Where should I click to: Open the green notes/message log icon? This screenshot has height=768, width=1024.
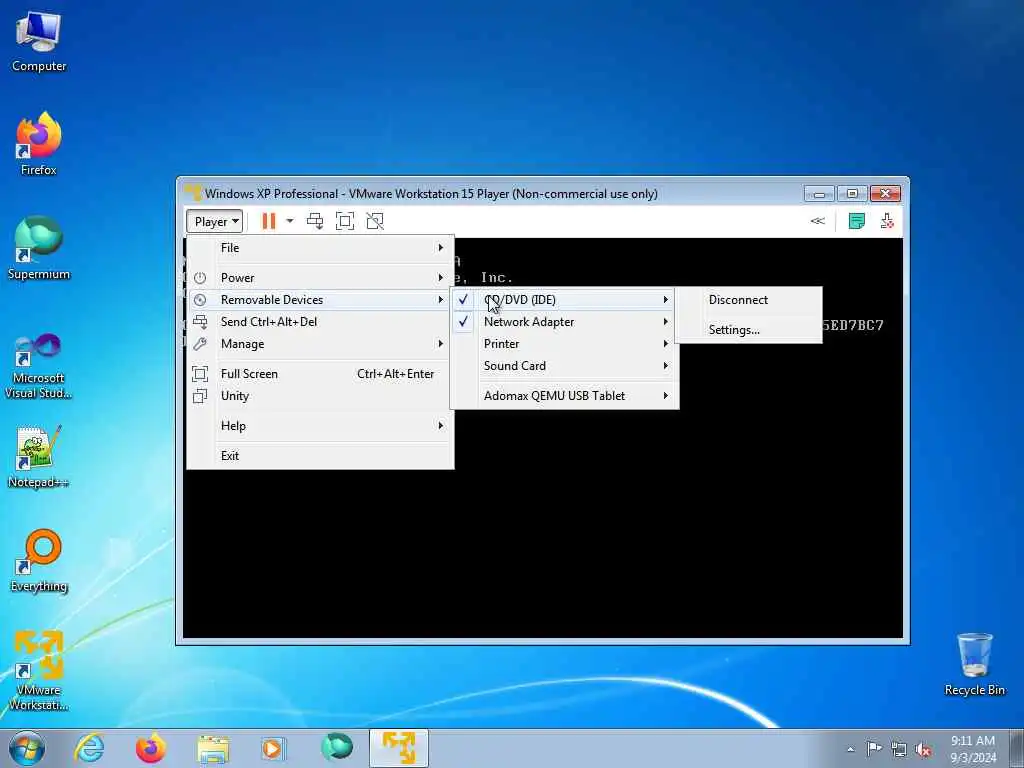[856, 221]
